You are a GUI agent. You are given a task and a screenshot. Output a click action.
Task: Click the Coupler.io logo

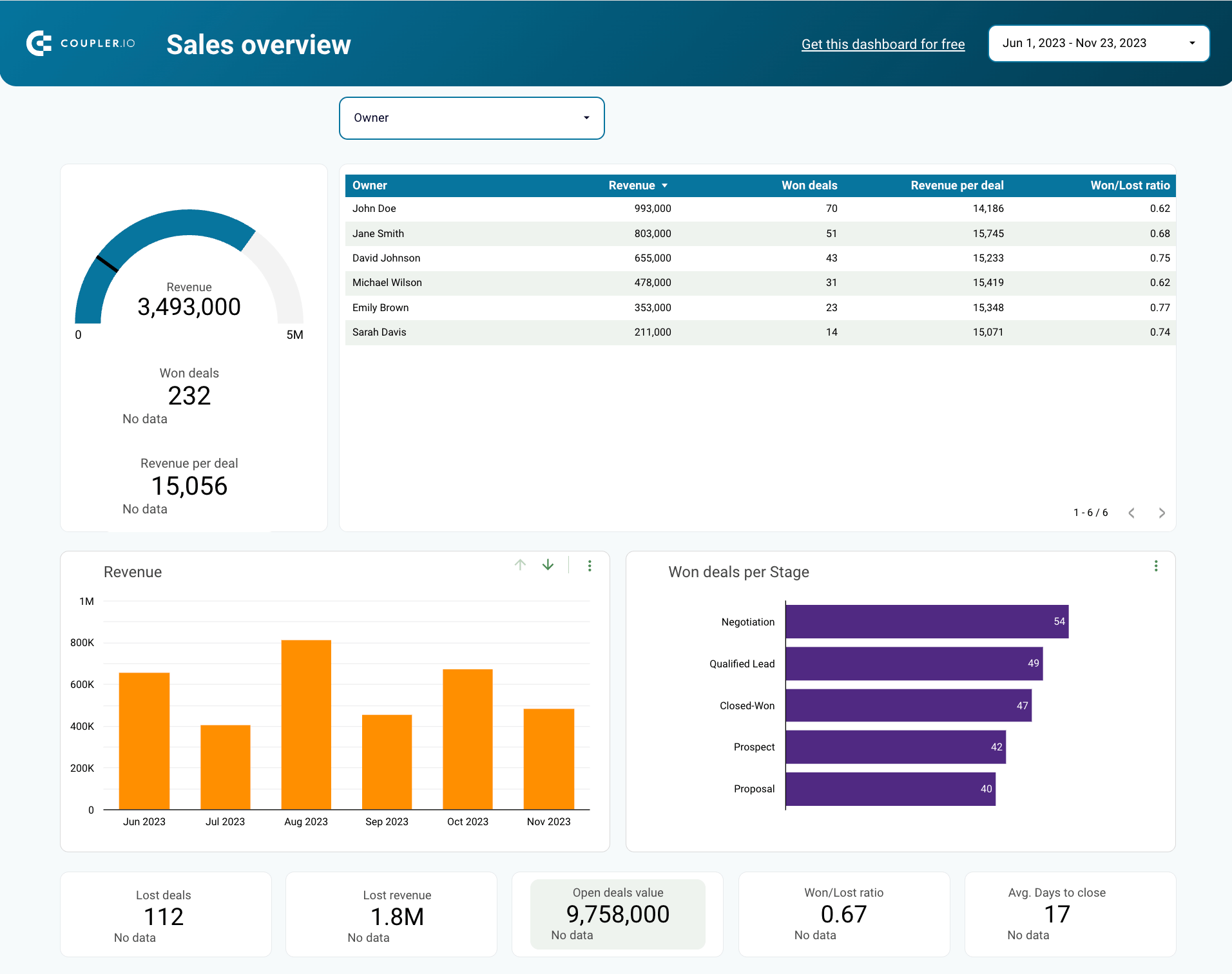[x=80, y=43]
